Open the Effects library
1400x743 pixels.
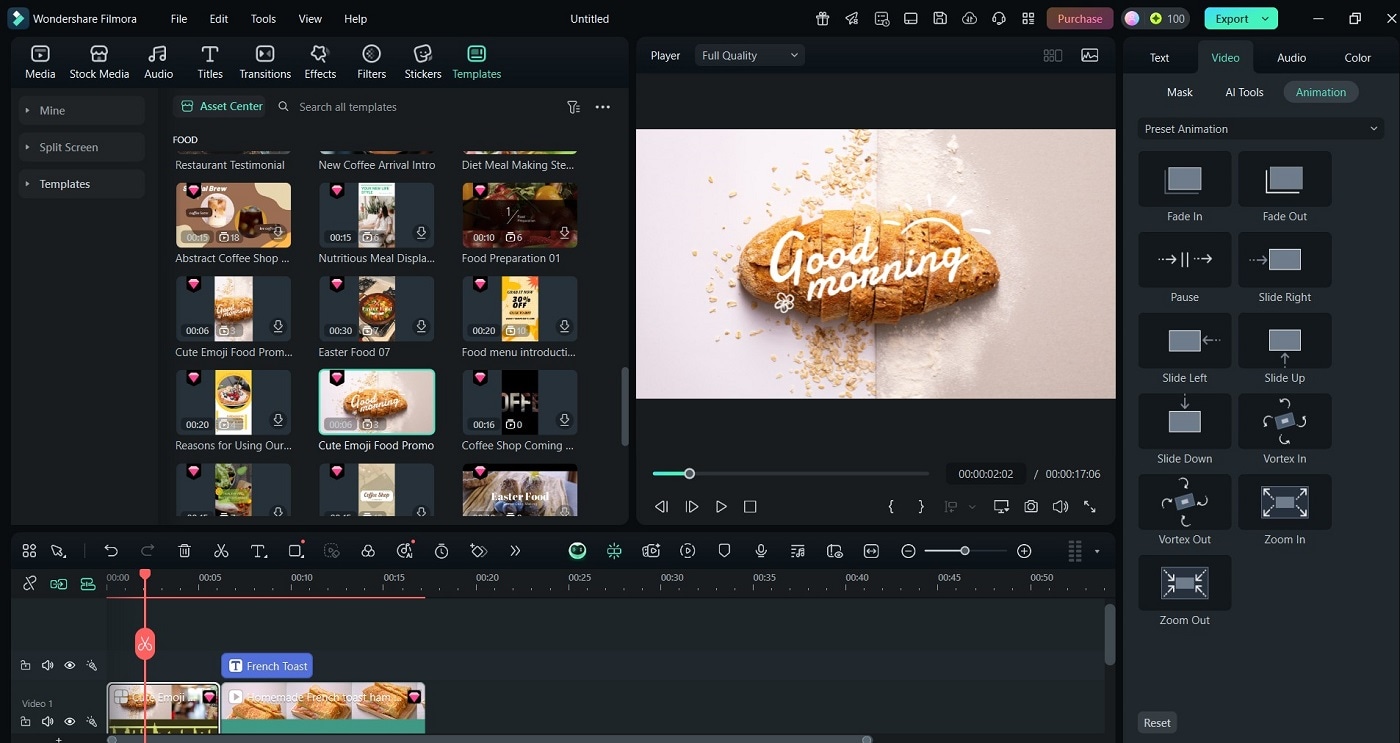pyautogui.click(x=320, y=62)
